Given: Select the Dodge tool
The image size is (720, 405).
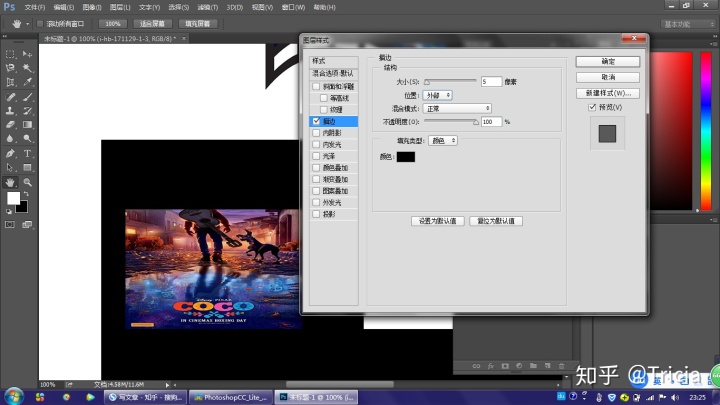Looking at the screenshot, I should pyautogui.click(x=28, y=138).
